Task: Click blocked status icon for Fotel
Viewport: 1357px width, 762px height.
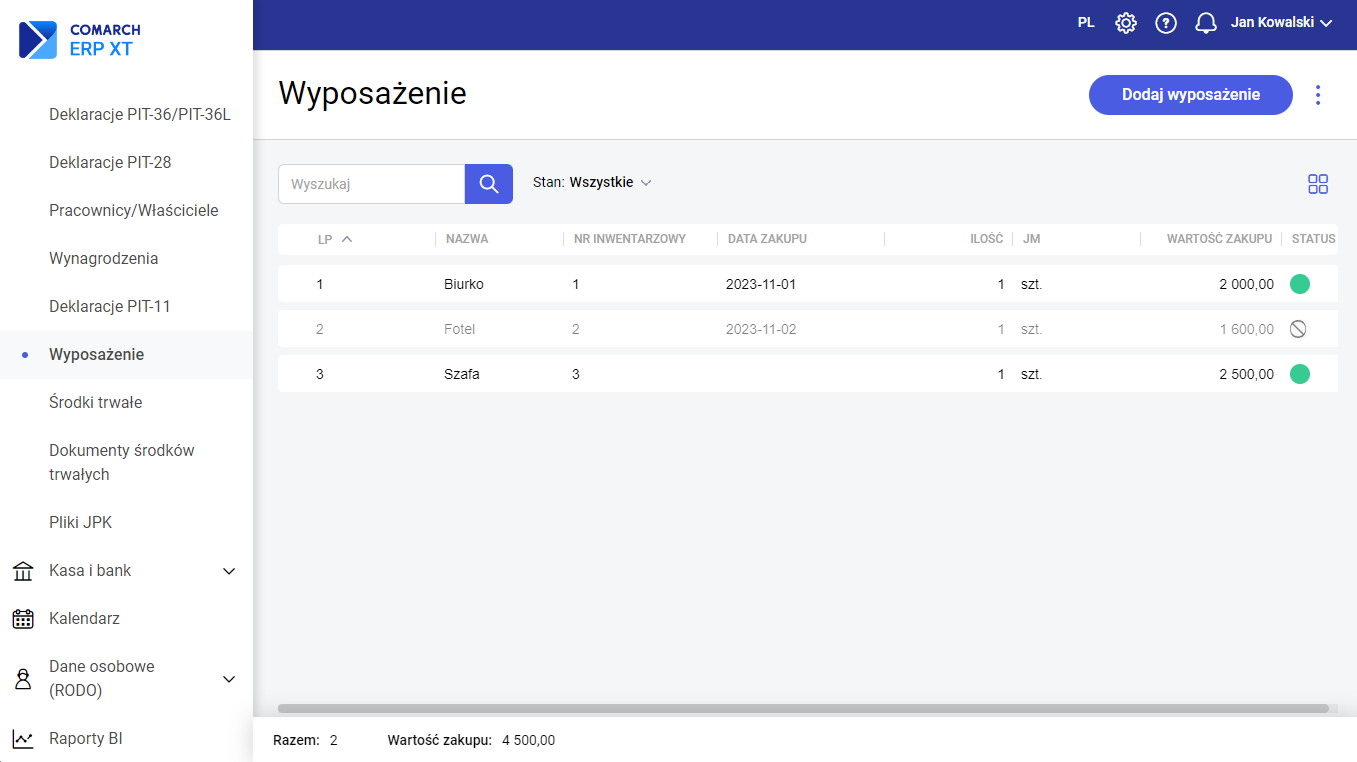Action: click(x=1298, y=329)
